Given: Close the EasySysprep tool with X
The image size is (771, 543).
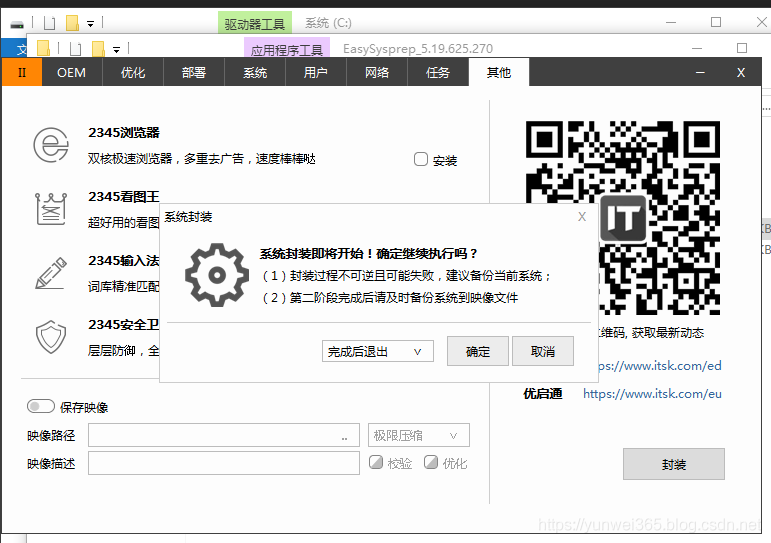Looking at the screenshot, I should point(741,72).
